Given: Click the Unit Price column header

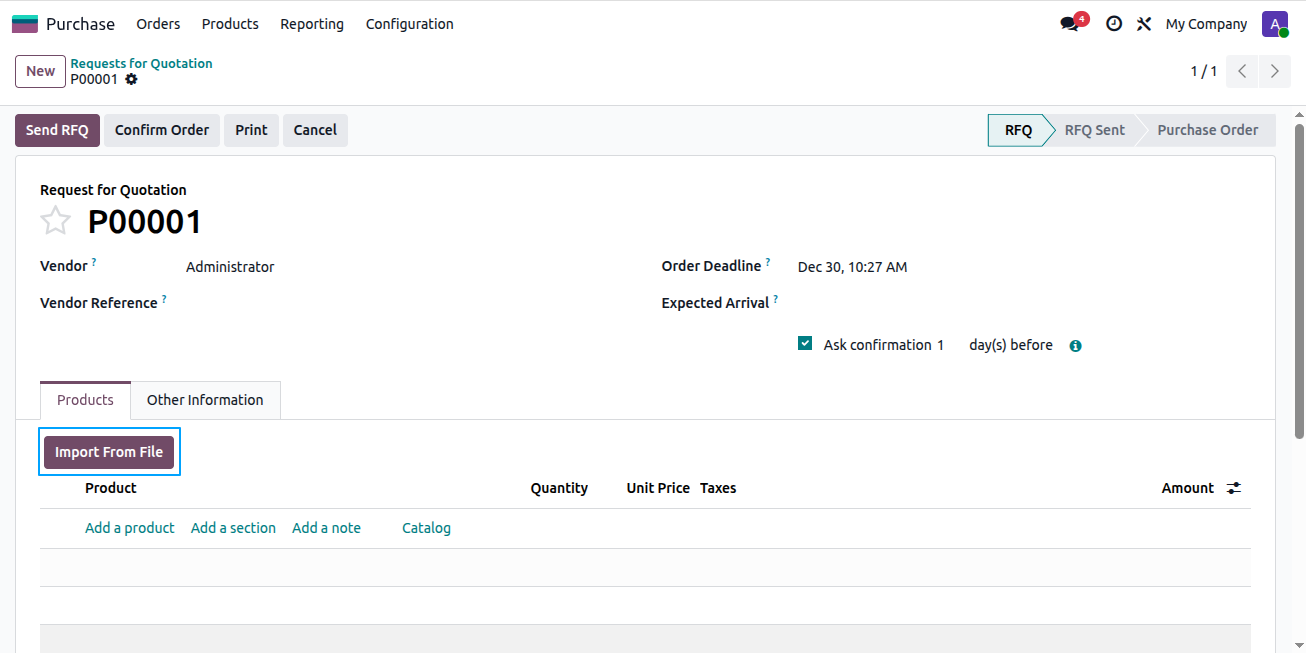Looking at the screenshot, I should tap(658, 488).
